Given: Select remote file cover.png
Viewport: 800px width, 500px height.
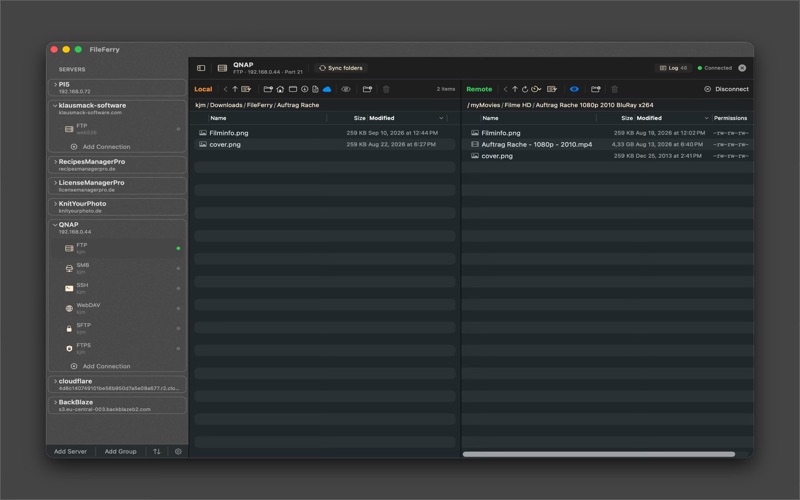Looking at the screenshot, I should click(607, 156).
